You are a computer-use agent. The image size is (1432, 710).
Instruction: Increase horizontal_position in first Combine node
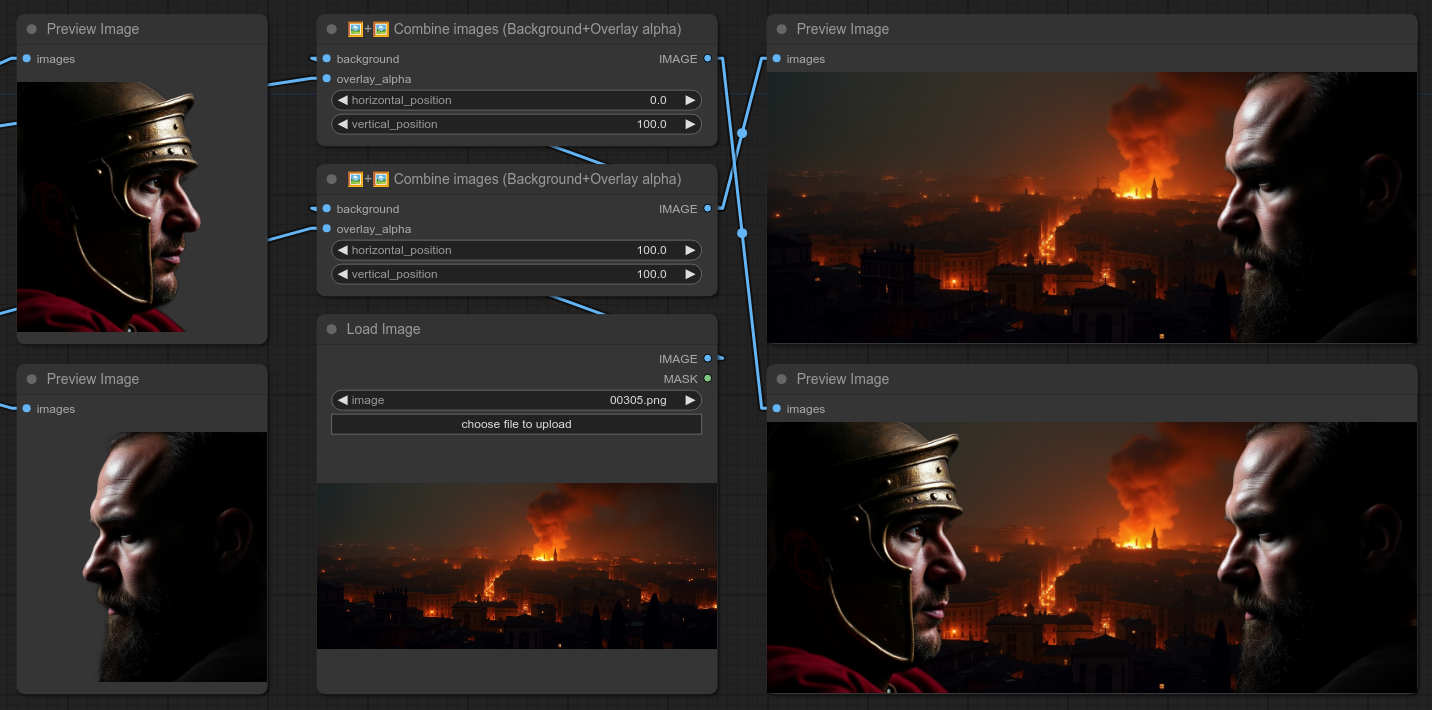coord(689,100)
